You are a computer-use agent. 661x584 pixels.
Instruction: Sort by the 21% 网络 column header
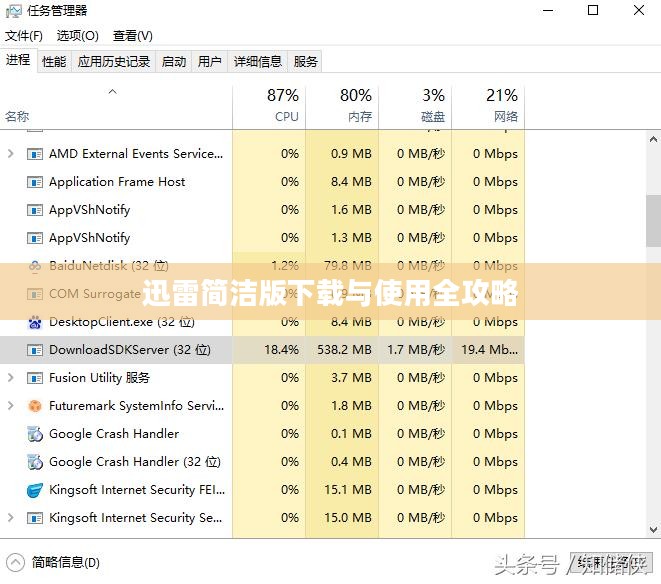coord(488,105)
